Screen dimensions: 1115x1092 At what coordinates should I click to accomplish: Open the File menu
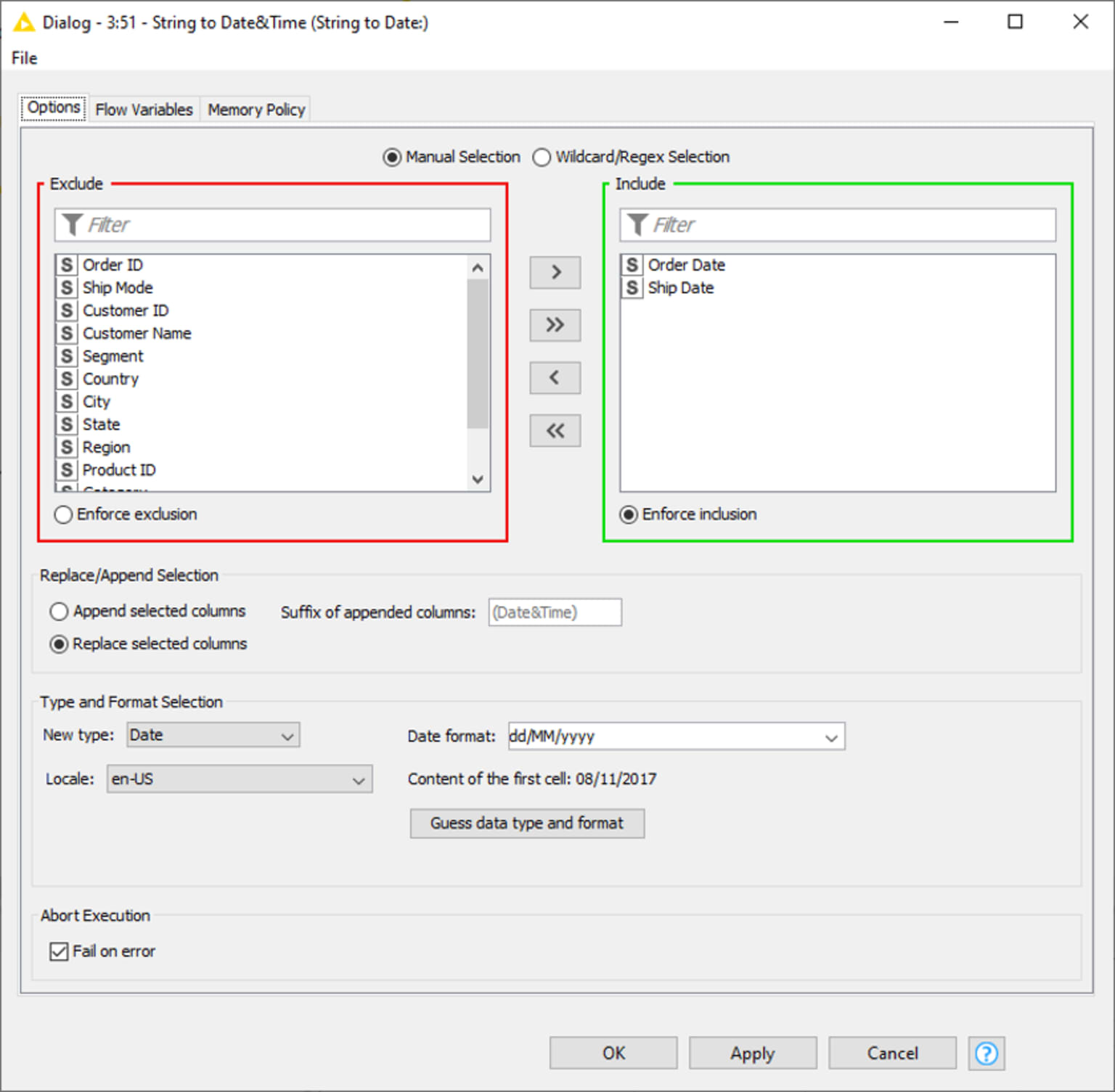coord(24,58)
